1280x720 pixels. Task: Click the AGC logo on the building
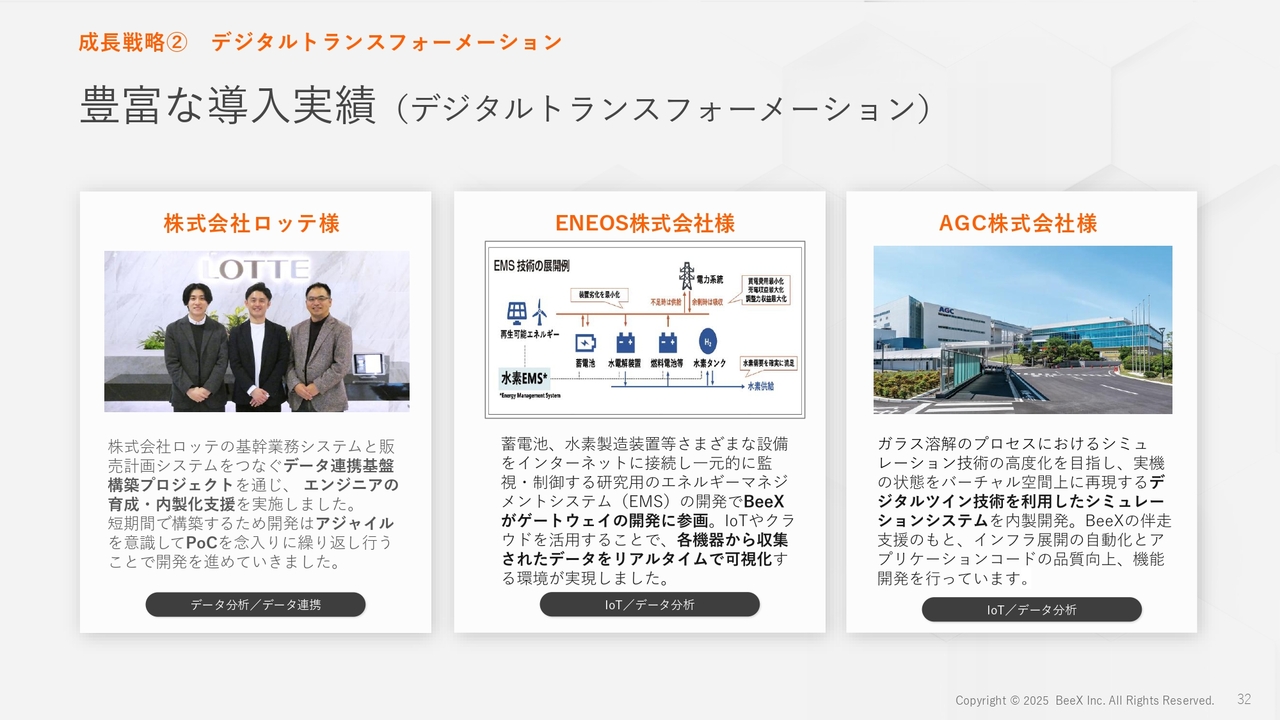click(x=947, y=310)
